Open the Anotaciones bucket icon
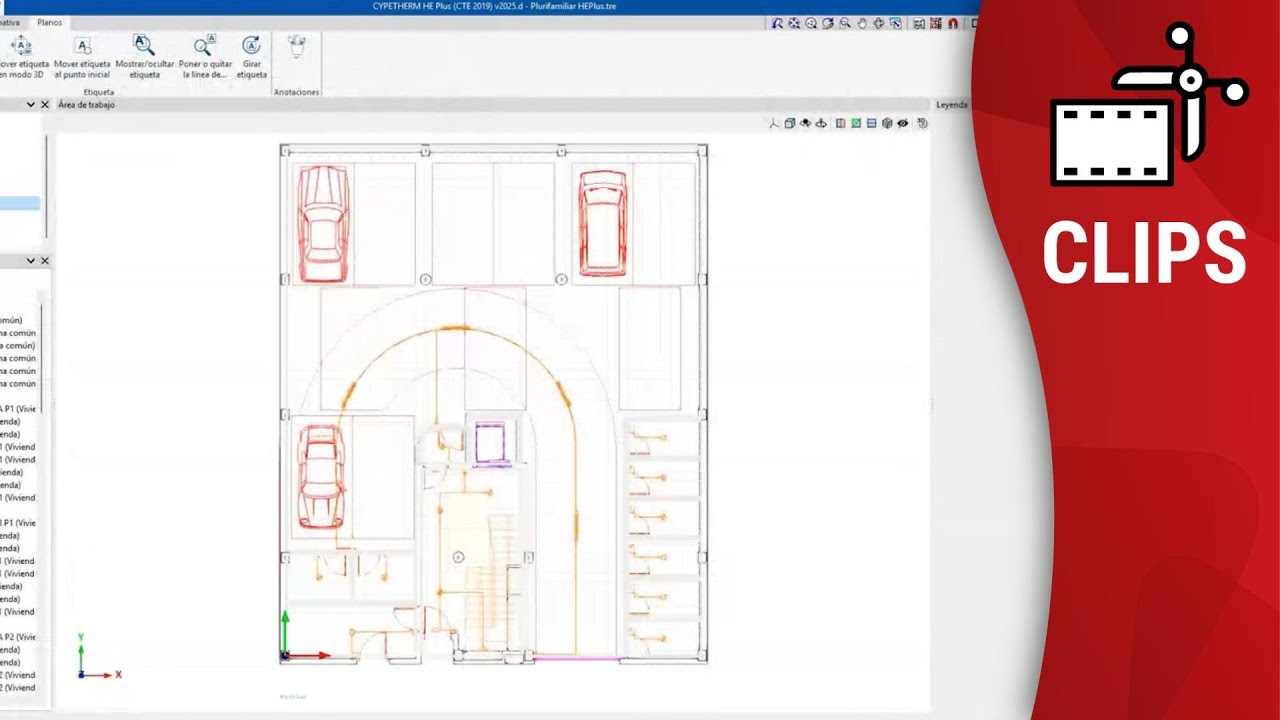This screenshot has width=1280, height=720. click(296, 44)
